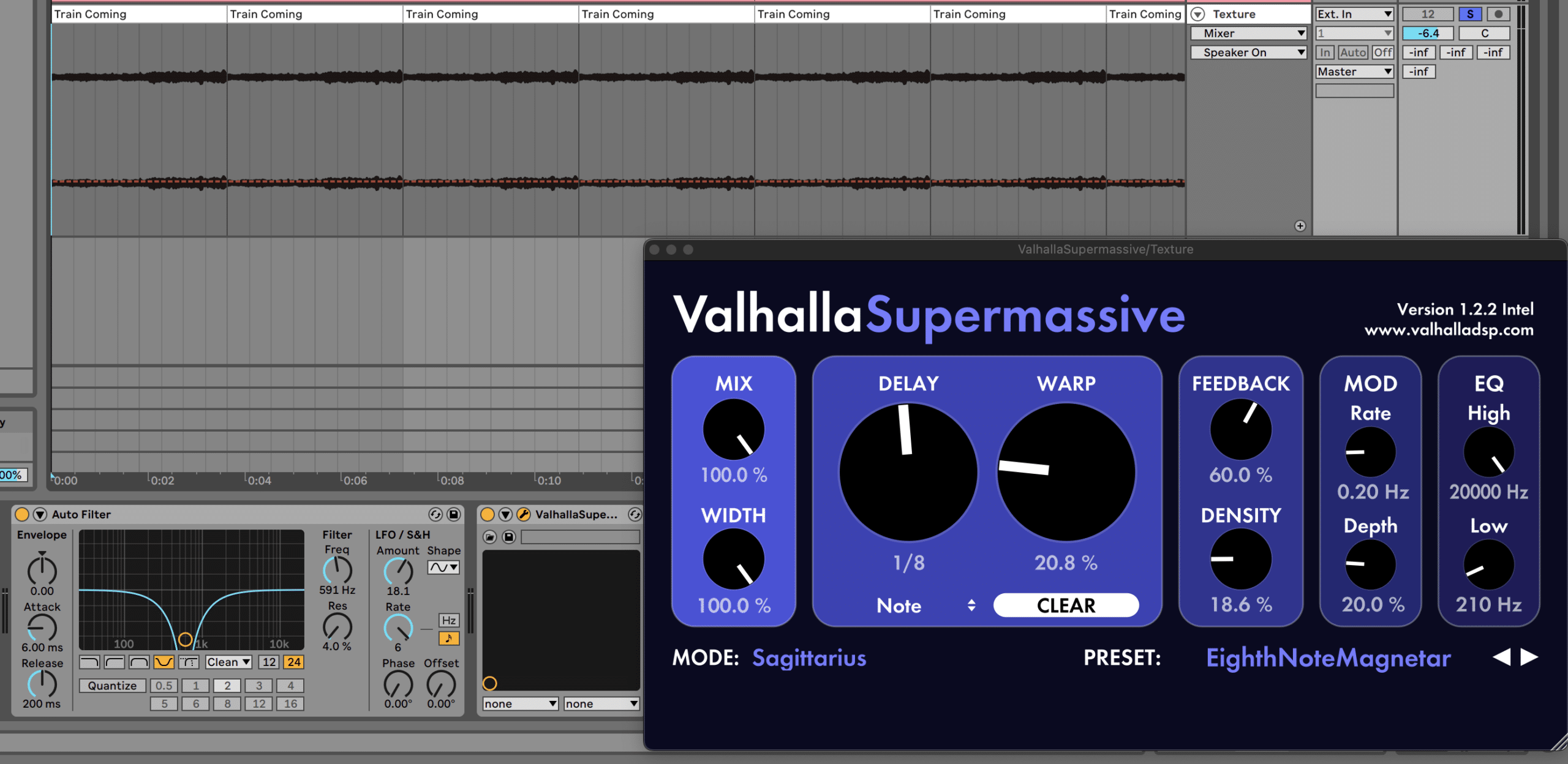This screenshot has width=1568, height=764.
Task: Collapse the Auto Filter device with its triangle
Action: coord(40,514)
